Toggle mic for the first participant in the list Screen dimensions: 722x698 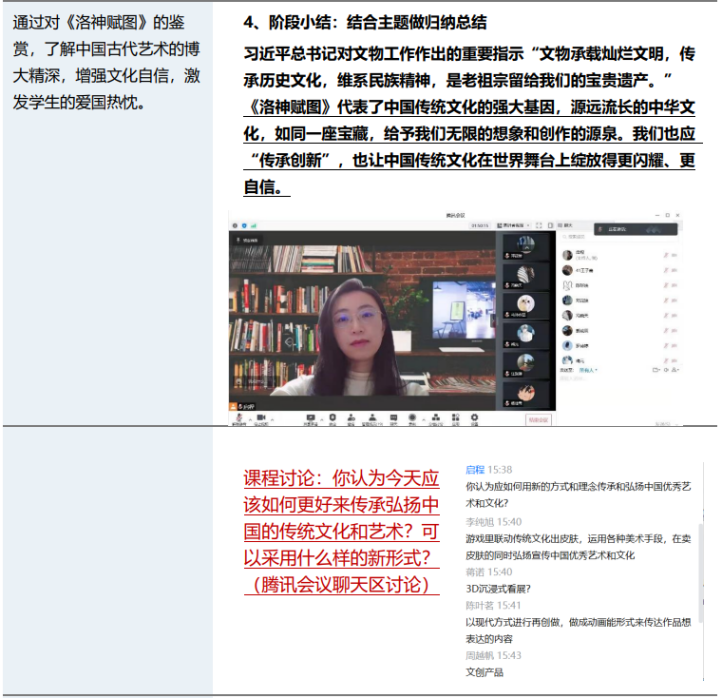665,256
